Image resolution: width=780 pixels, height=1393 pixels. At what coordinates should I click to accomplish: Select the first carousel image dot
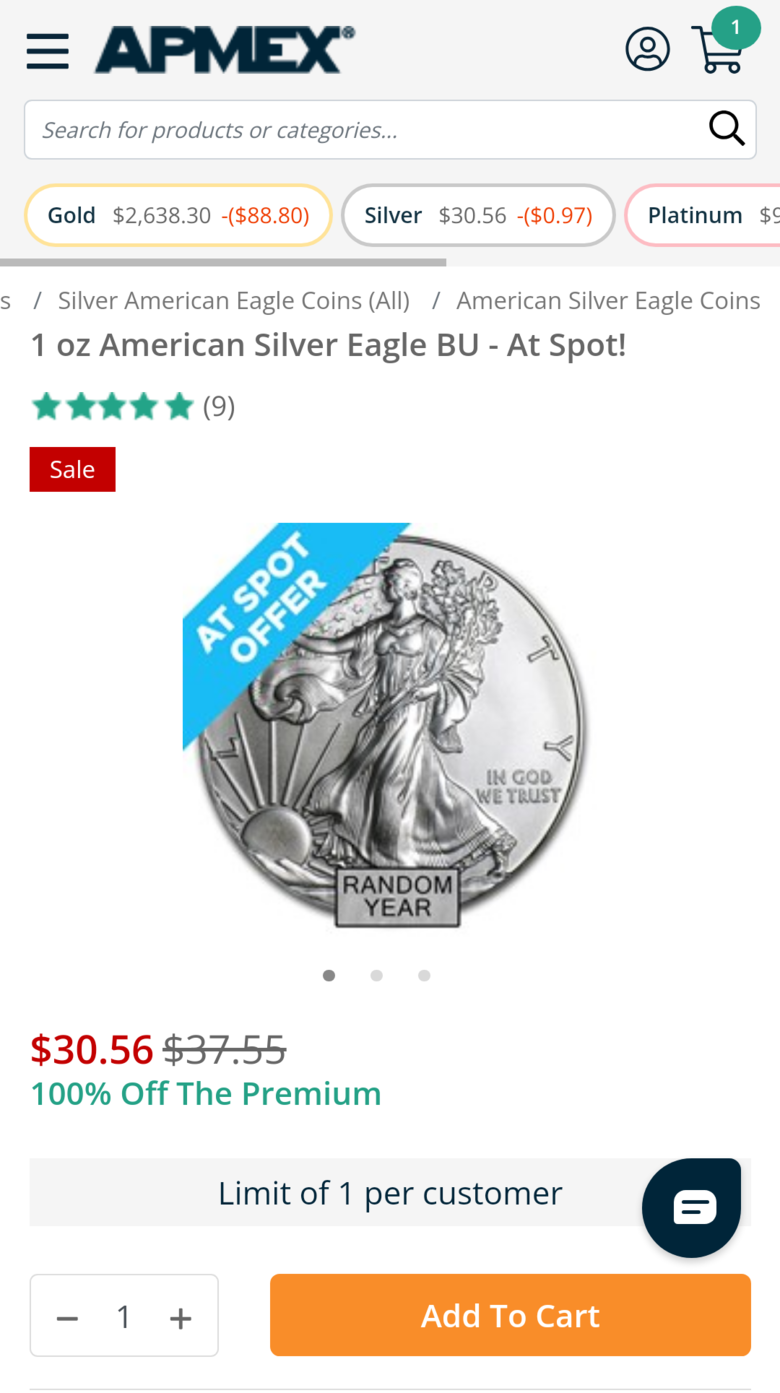[x=329, y=975]
